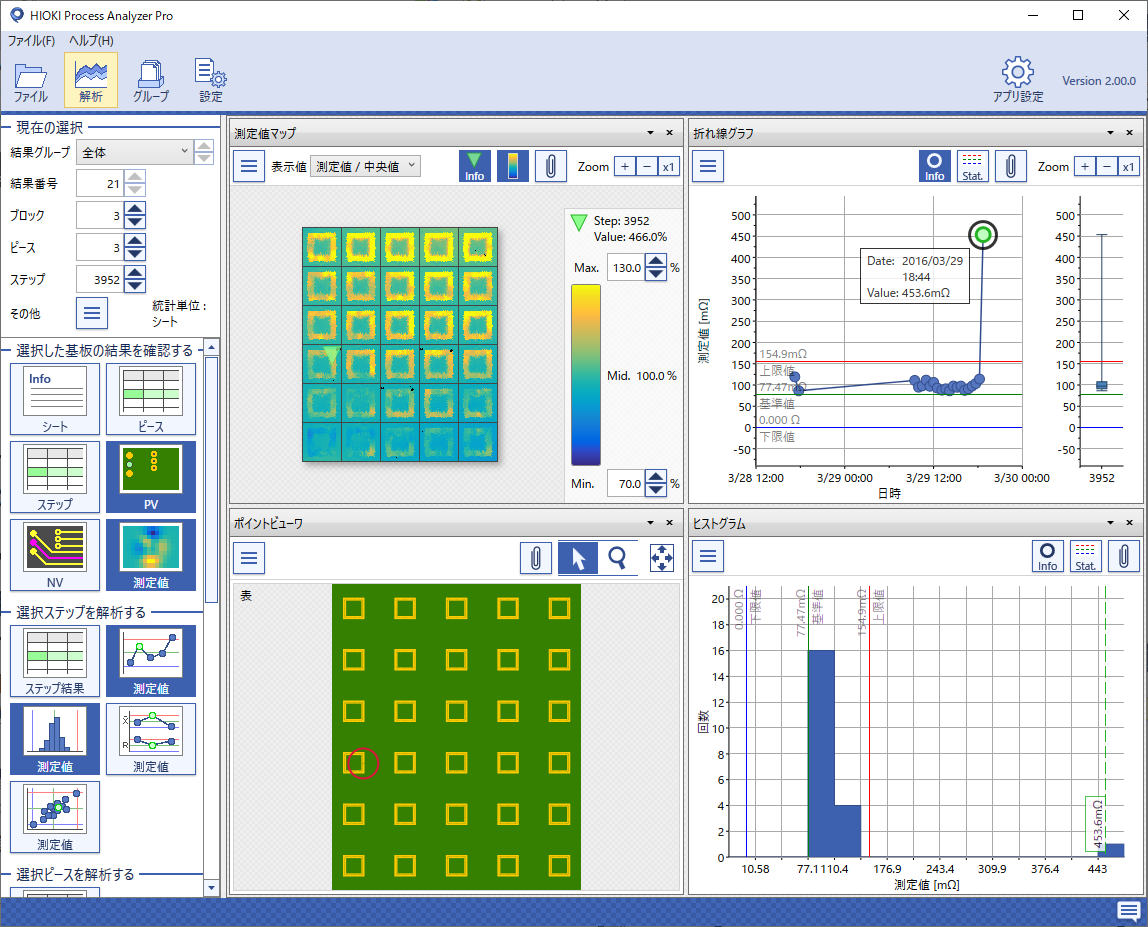This screenshot has width=1148, height=927.
Task: Open the ファイル toolbar icon
Action: (31, 81)
